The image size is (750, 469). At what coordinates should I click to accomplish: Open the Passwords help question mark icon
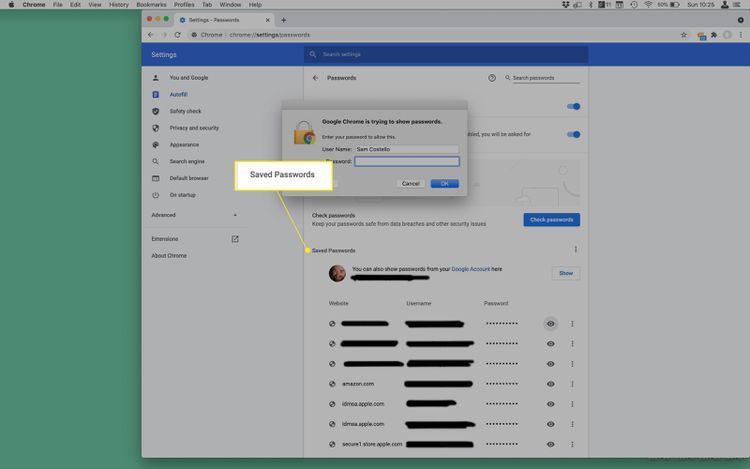click(492, 77)
